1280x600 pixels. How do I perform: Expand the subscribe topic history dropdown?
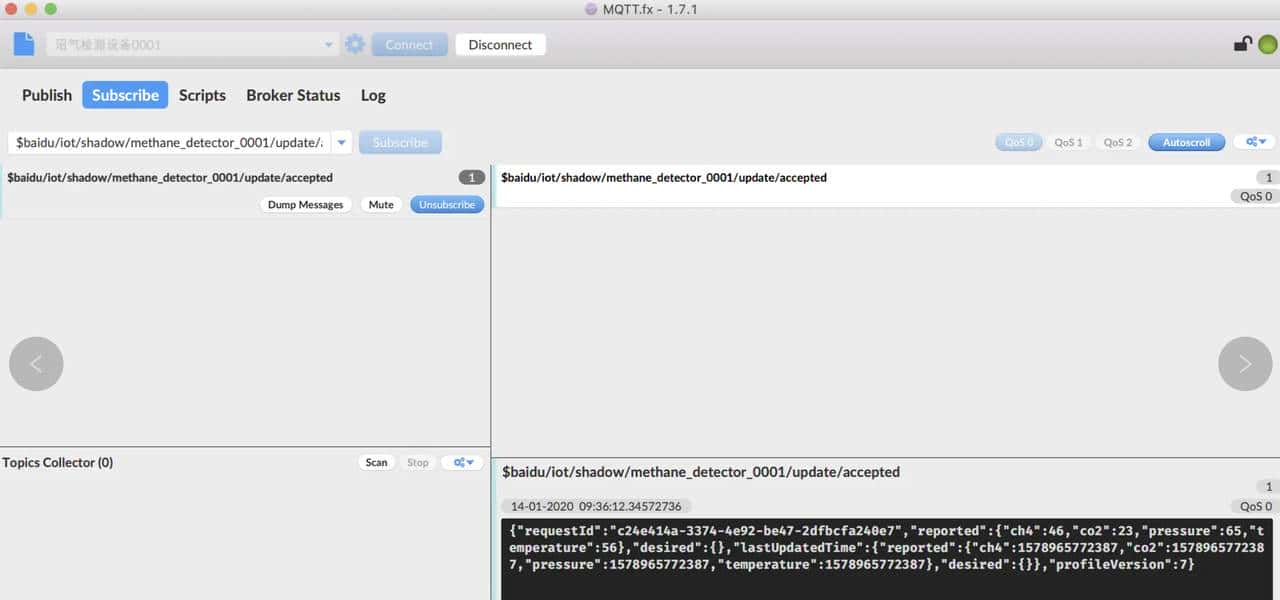point(342,143)
